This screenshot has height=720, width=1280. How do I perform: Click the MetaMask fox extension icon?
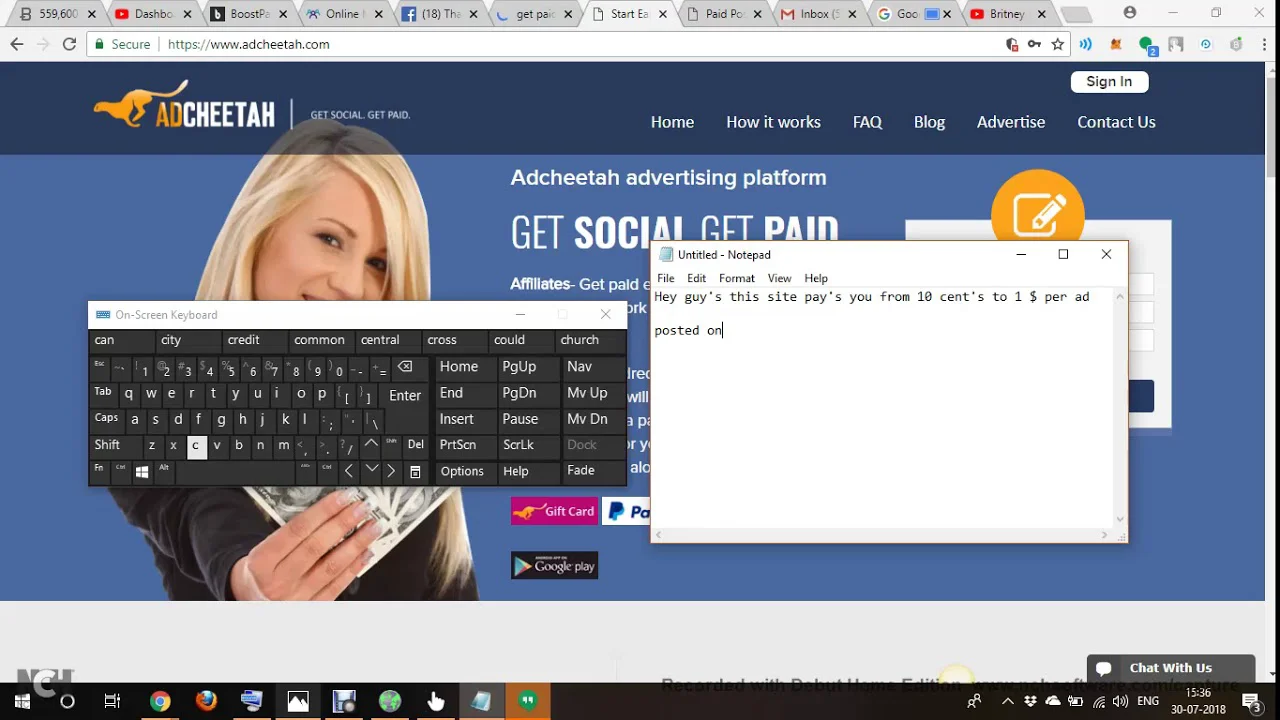click(1116, 44)
